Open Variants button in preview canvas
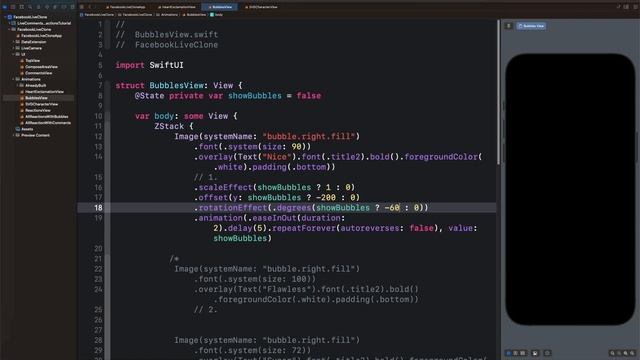 tap(523, 353)
